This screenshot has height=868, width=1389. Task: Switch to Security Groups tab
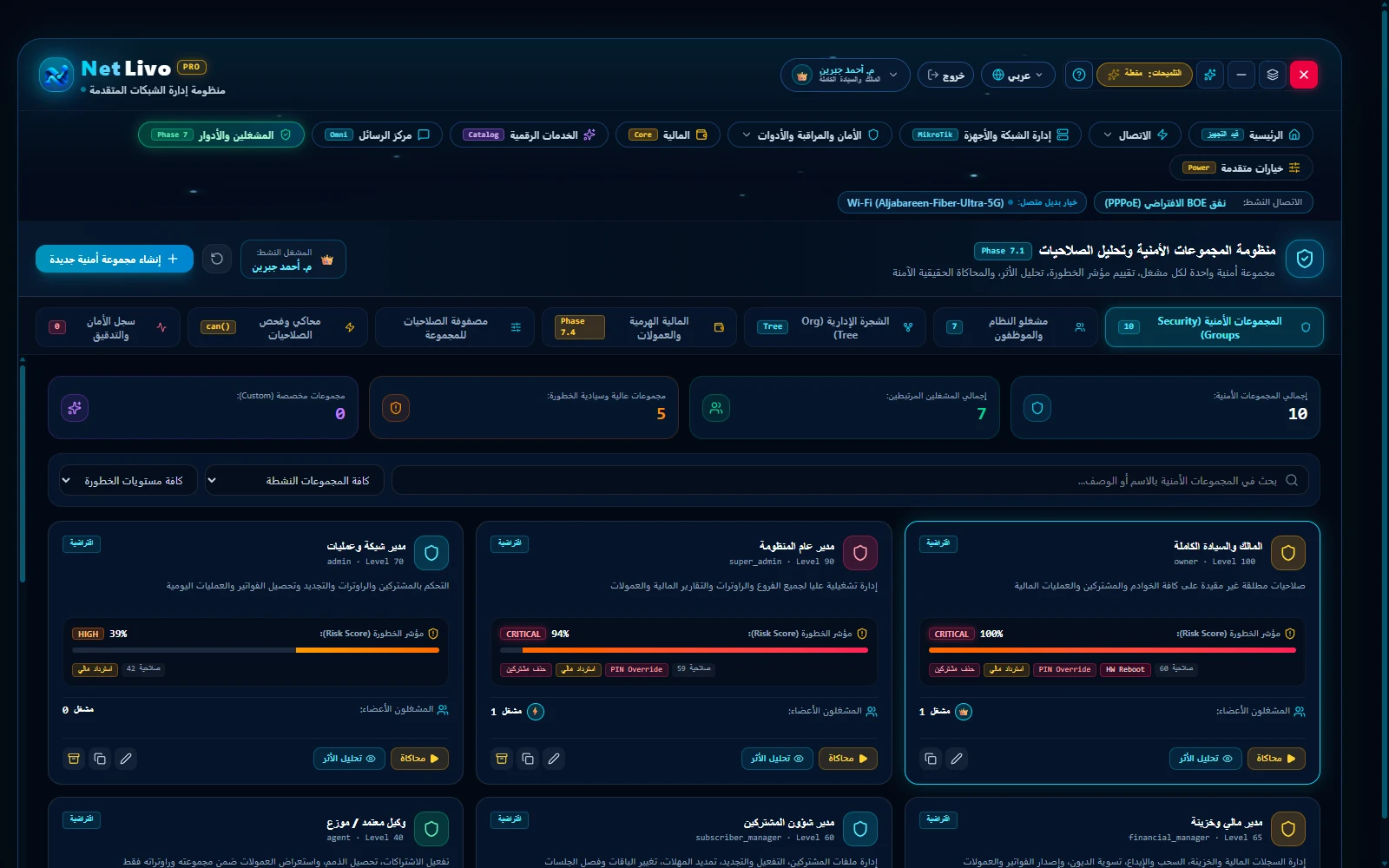pyautogui.click(x=1215, y=327)
